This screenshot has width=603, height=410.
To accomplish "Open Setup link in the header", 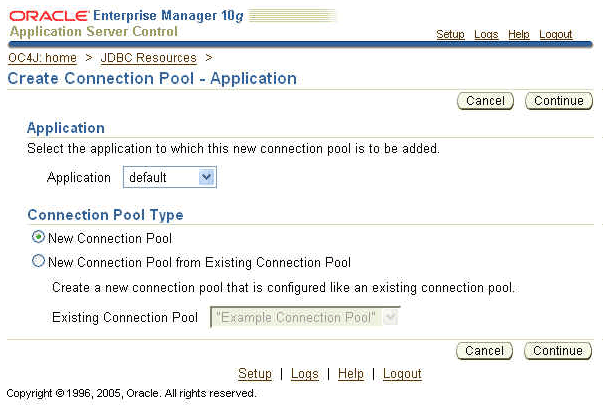I will pos(450,34).
